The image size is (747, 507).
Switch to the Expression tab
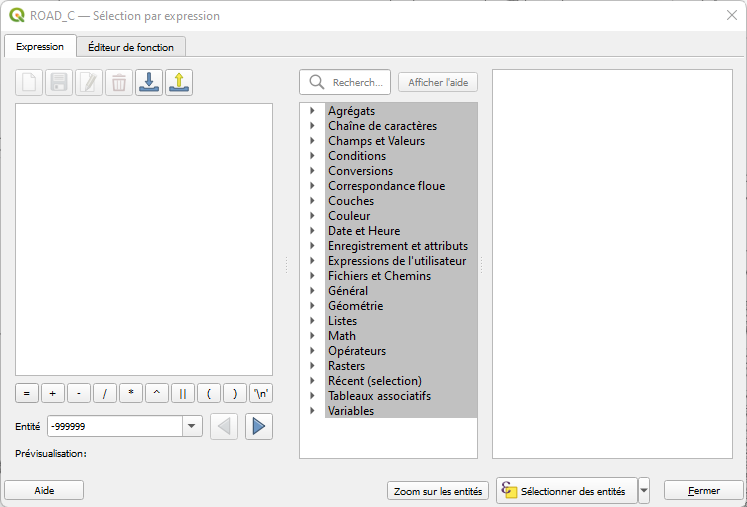[40, 46]
